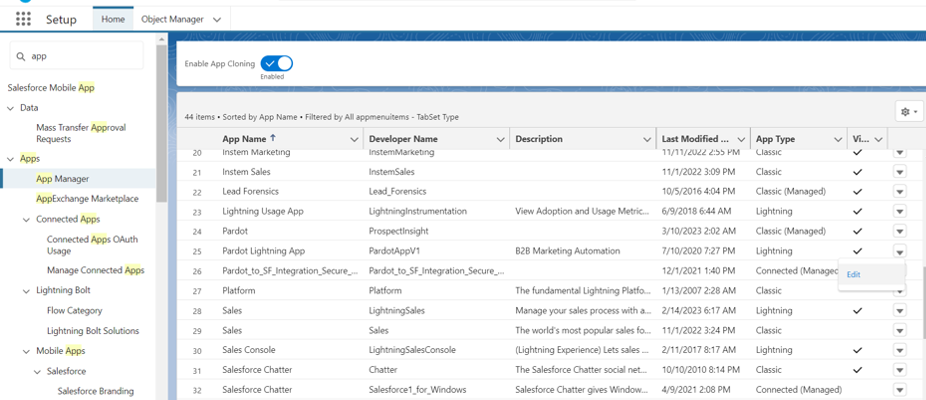Viewport: 926px width, 400px height.
Task: Click the sort arrow on App Name
Action: [272, 139]
